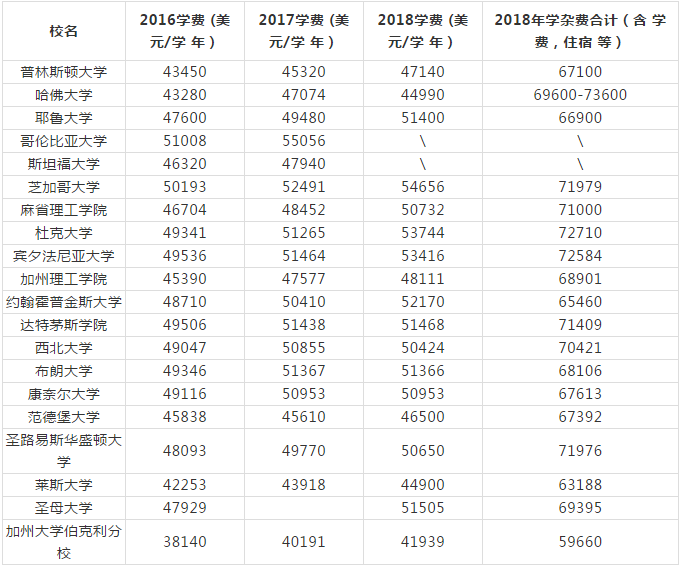Select 哥伦比亚大学 2016 tuition value 51008

pyautogui.click(x=185, y=141)
